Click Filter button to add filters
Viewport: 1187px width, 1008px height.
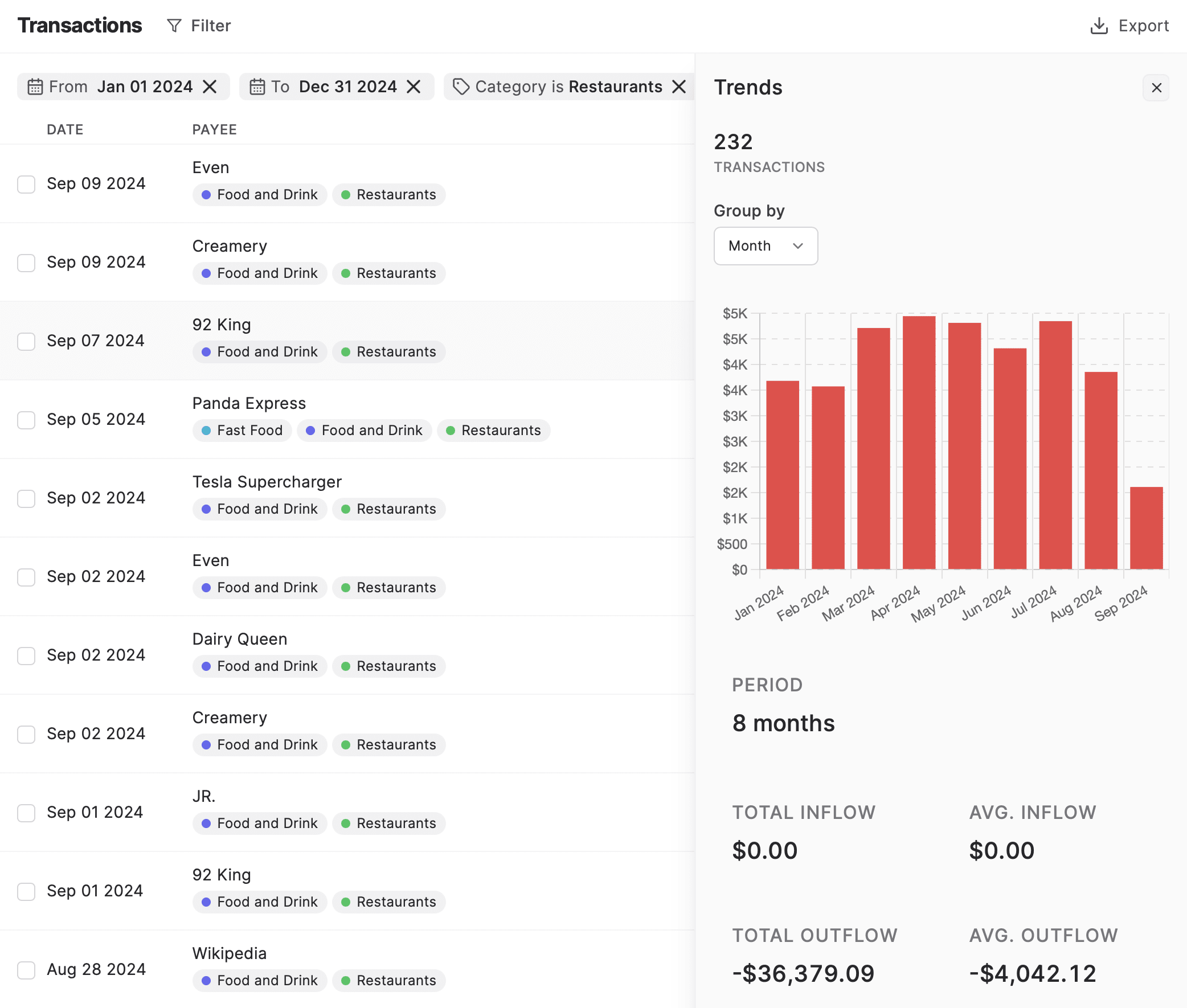click(x=198, y=25)
